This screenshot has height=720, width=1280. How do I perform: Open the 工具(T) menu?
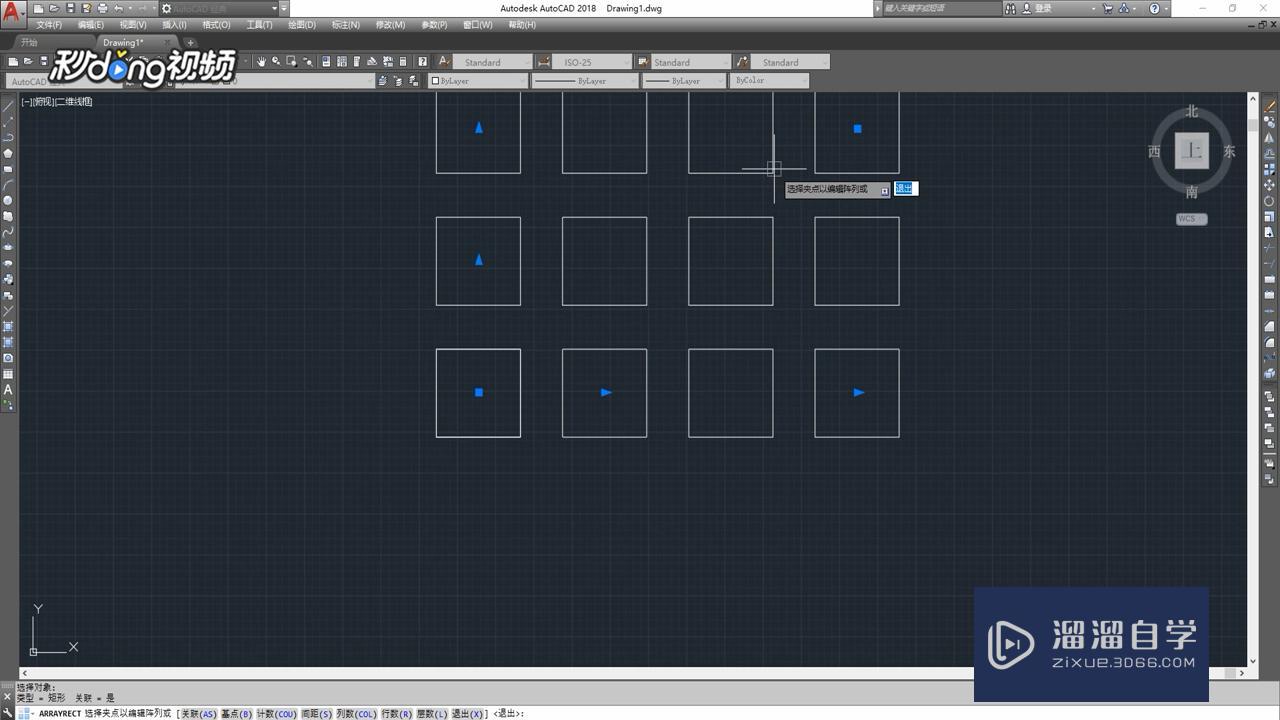[x=259, y=25]
